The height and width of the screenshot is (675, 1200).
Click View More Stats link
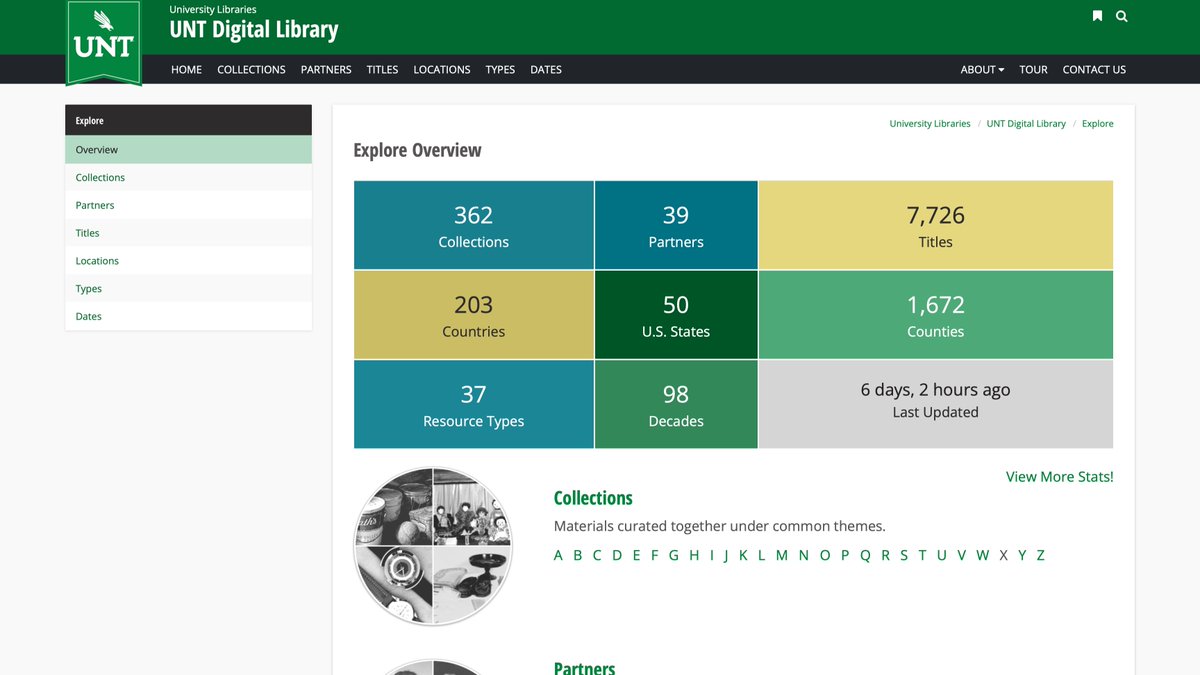[x=1059, y=477]
